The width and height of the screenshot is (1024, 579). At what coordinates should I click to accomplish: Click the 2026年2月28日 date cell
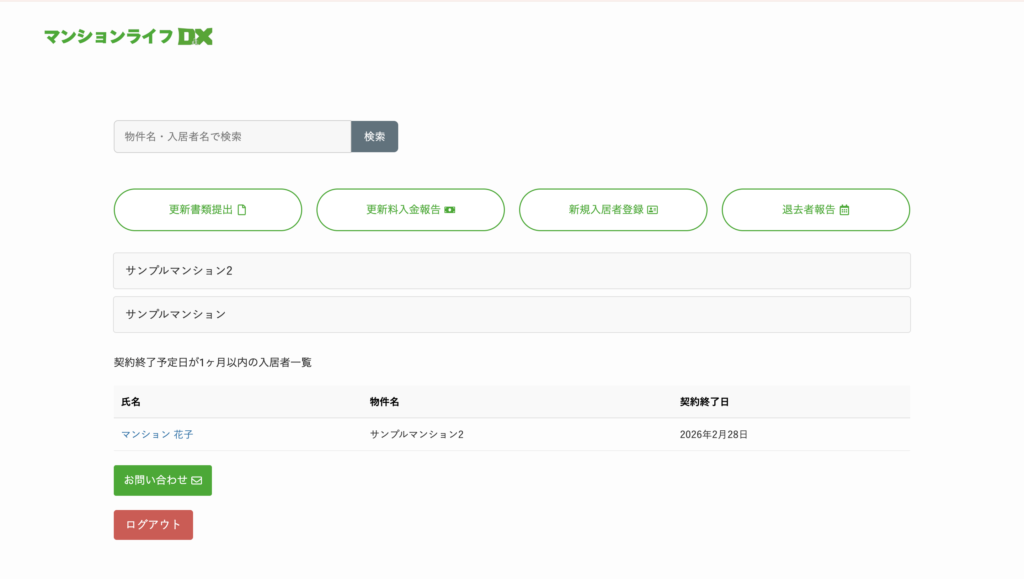713,435
